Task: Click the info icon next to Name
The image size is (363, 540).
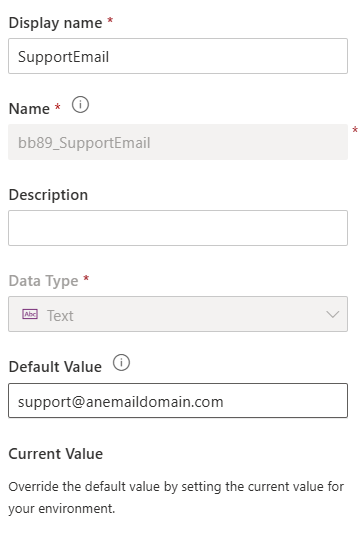Action: [80, 105]
